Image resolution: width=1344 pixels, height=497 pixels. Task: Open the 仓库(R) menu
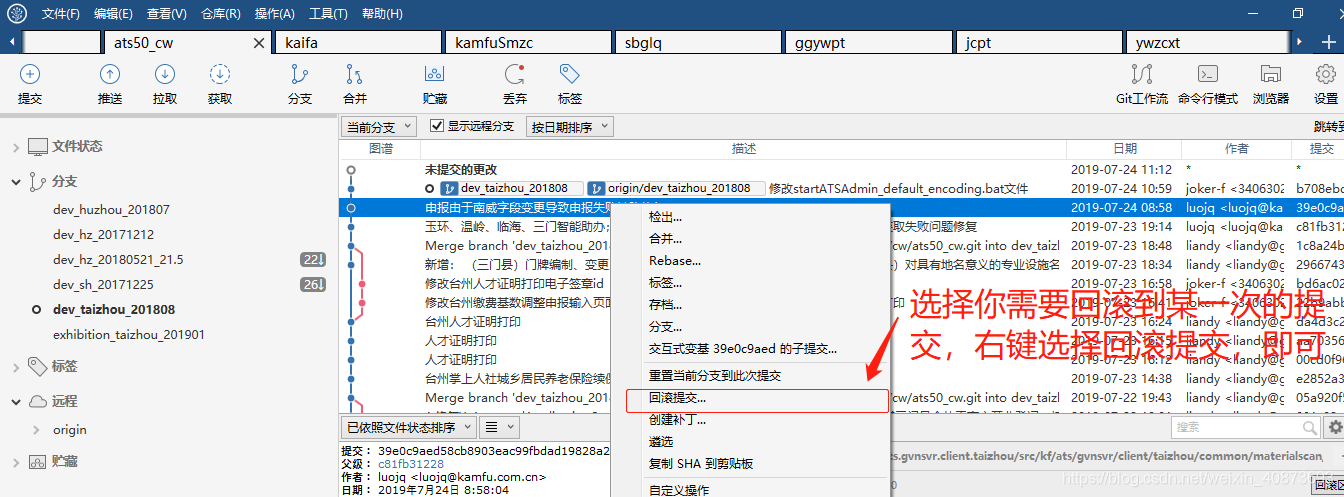220,14
